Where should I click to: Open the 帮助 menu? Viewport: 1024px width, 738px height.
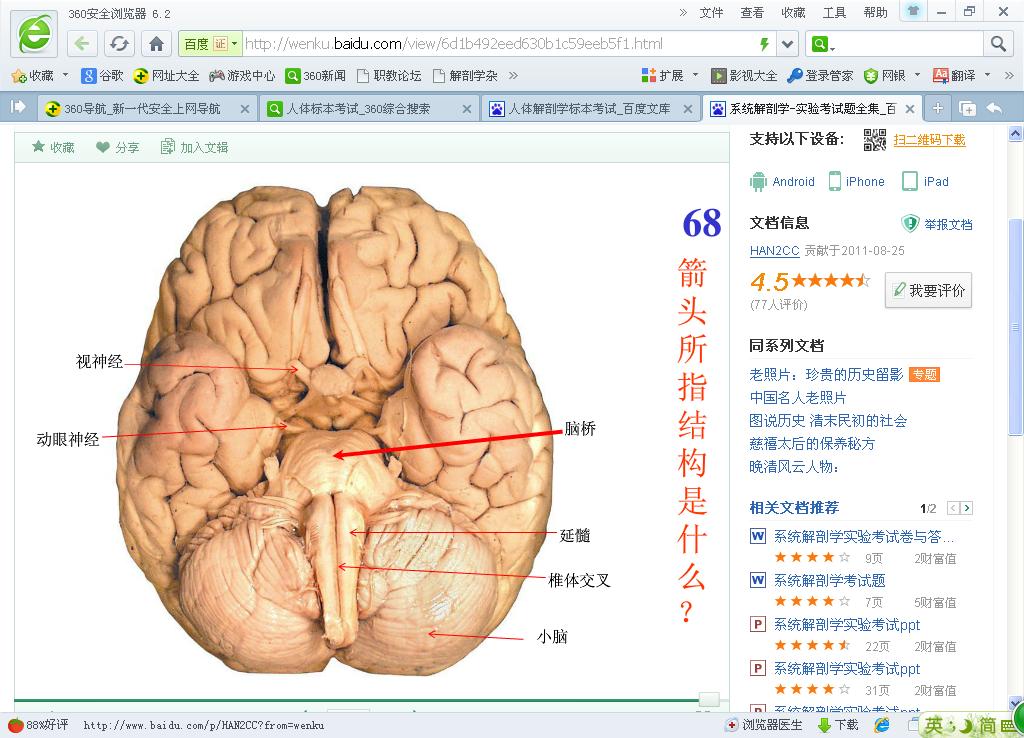click(875, 12)
